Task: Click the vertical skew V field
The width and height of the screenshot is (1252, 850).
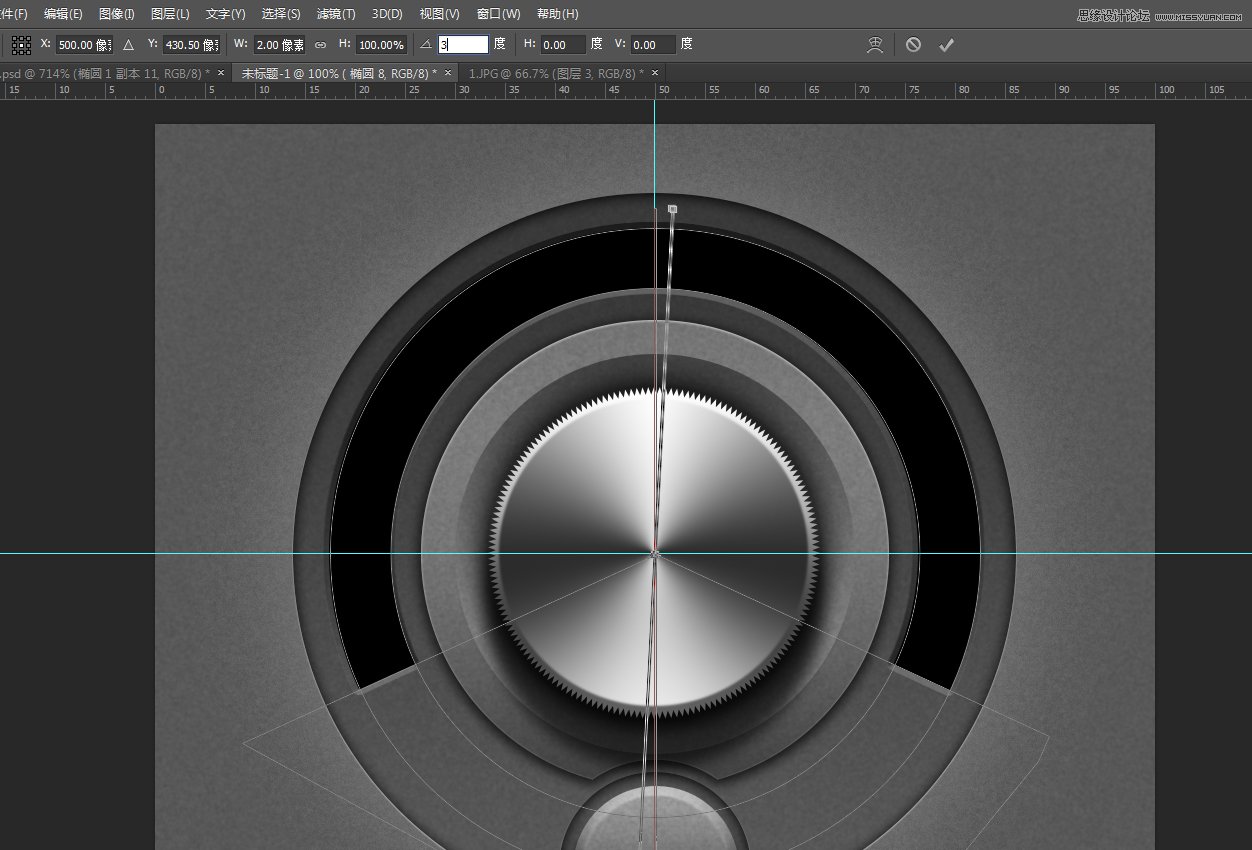Action: pyautogui.click(x=653, y=45)
